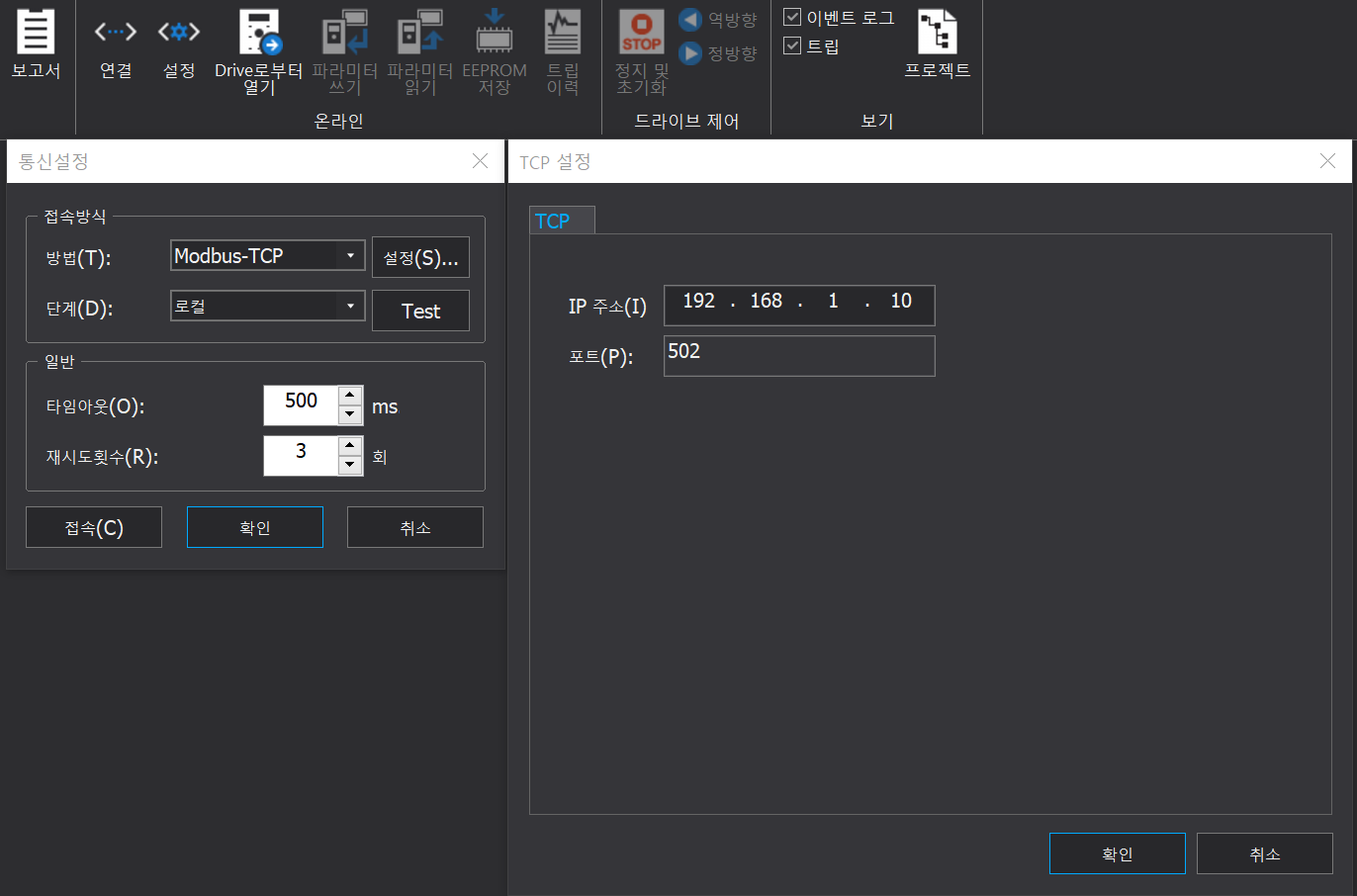
Task: Open the 방법(T) connection method dropdown
Action: point(351,255)
